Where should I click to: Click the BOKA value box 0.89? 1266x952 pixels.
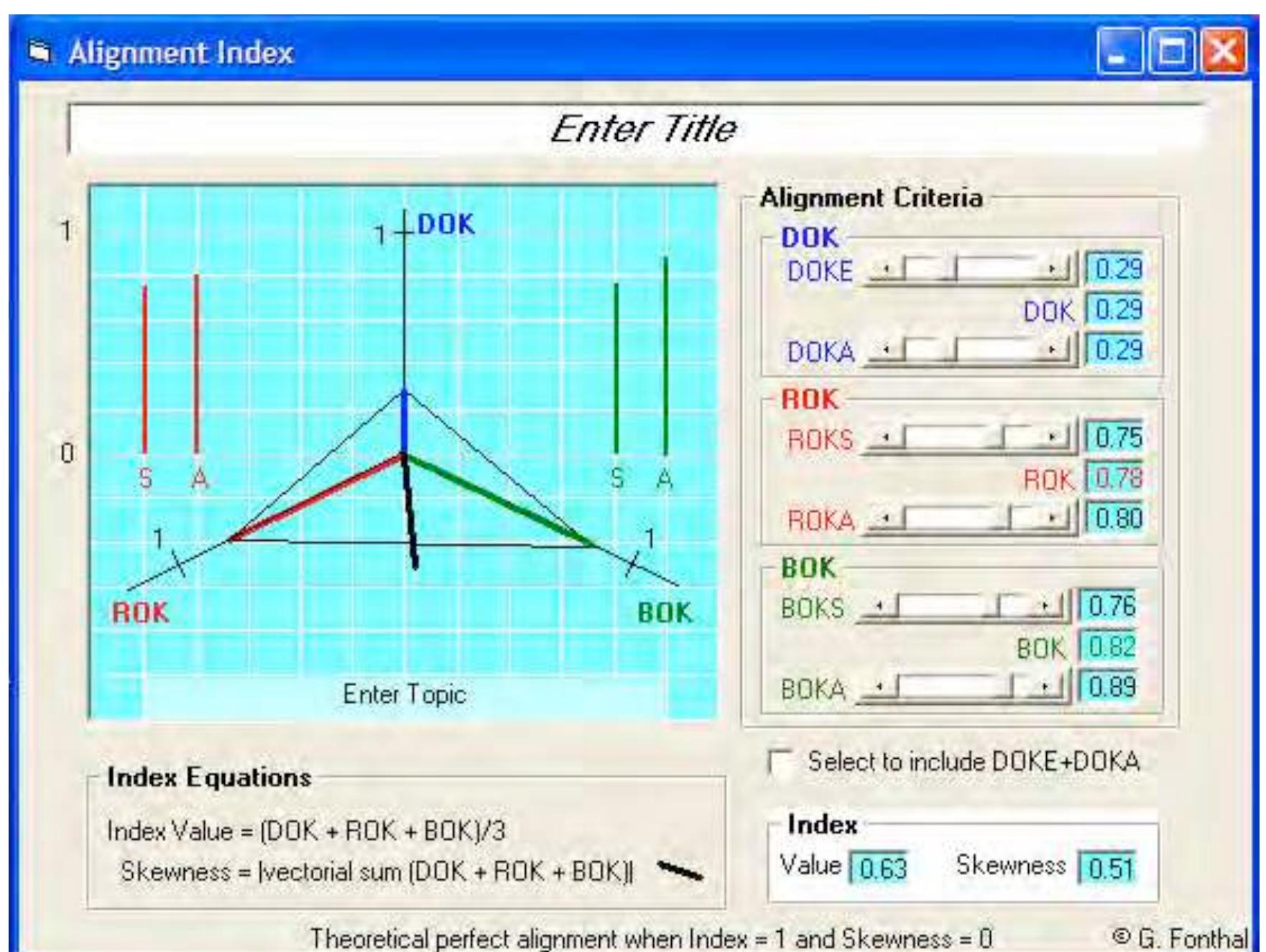1107,687
